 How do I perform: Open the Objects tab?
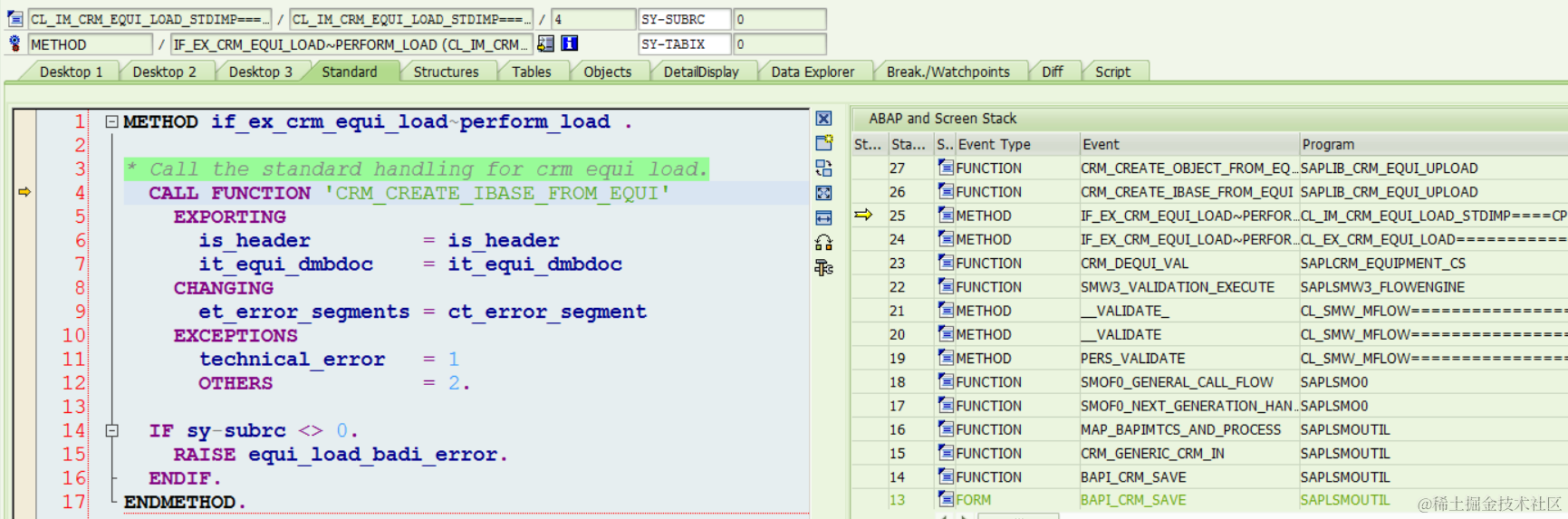tap(607, 72)
